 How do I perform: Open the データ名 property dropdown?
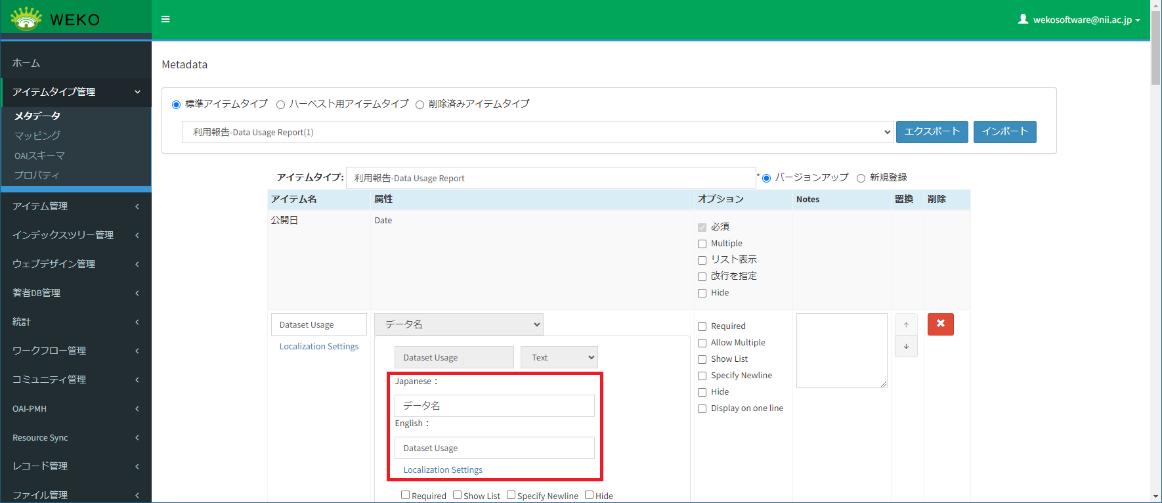click(459, 324)
